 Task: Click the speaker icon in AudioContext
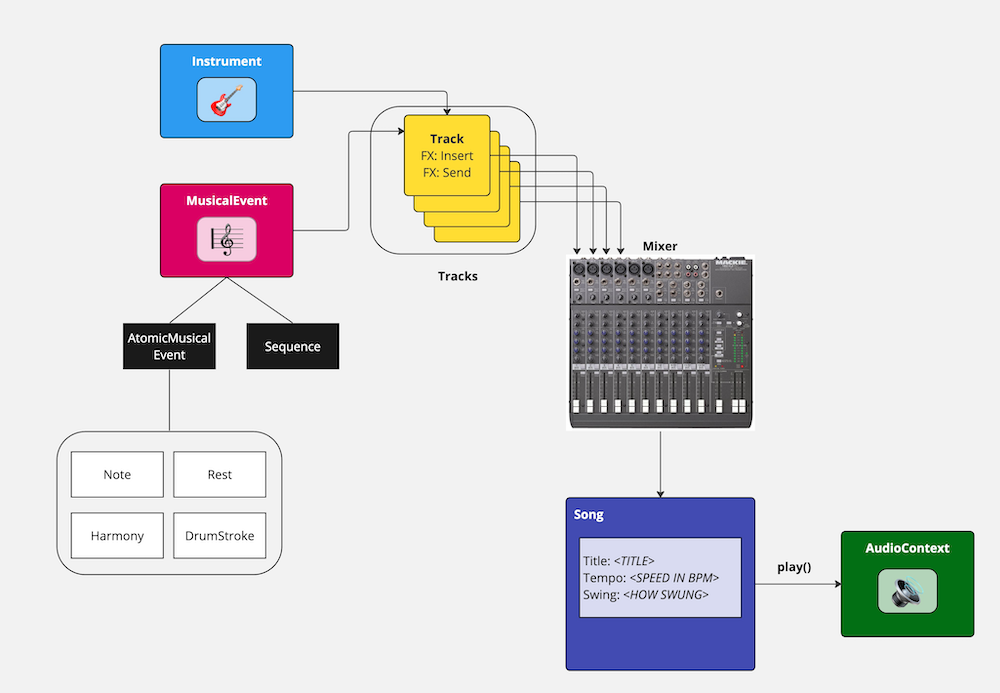(907, 590)
